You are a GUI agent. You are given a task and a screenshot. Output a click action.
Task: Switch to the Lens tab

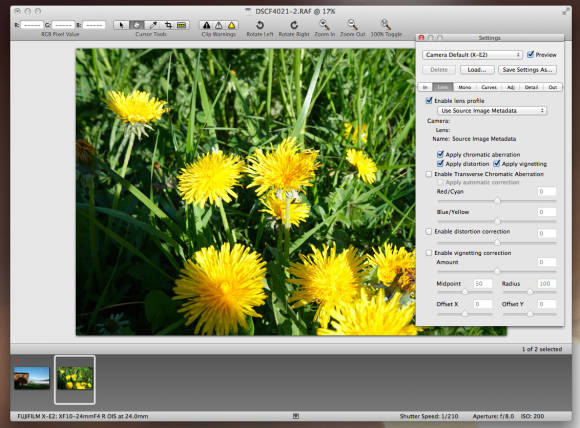point(443,87)
